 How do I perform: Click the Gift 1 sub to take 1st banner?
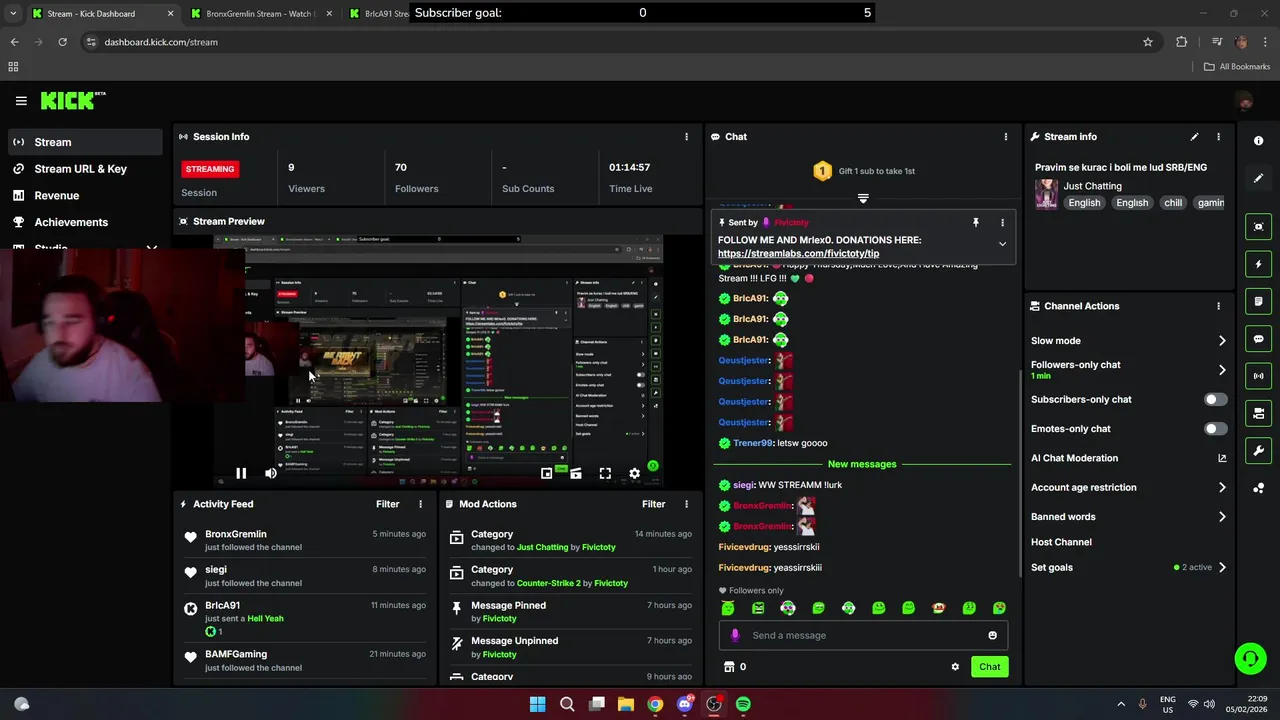[863, 171]
